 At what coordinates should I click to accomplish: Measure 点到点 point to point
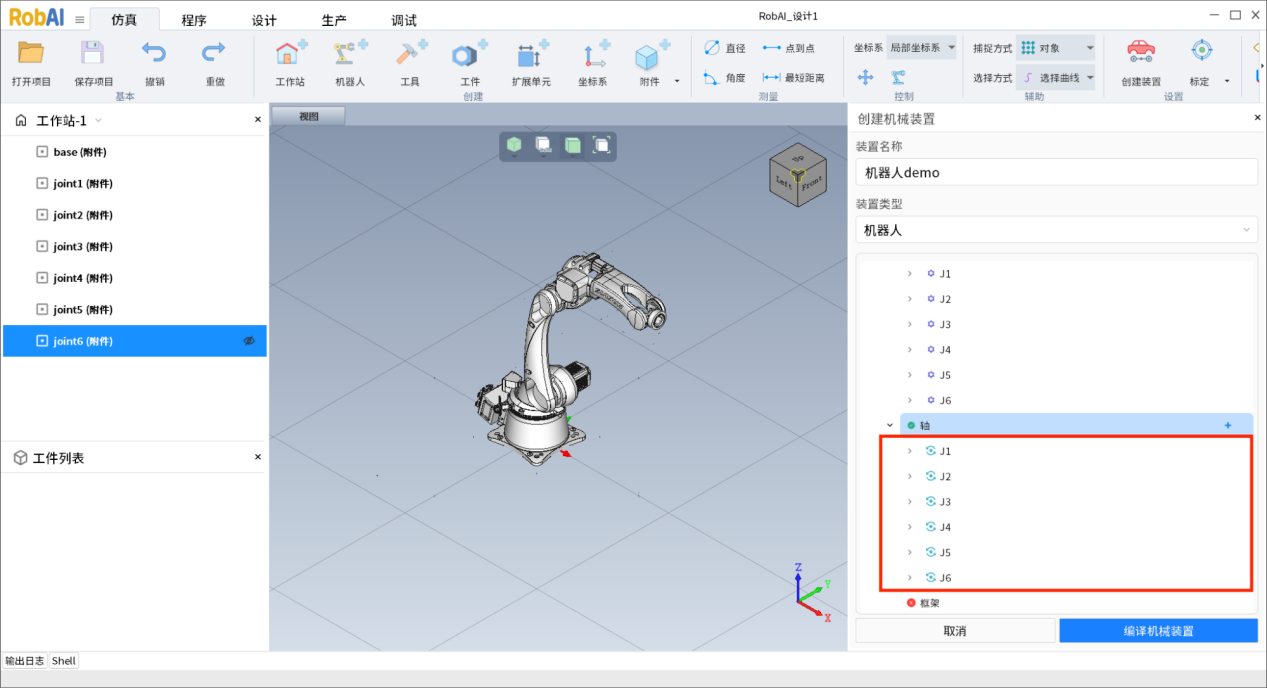tap(788, 48)
